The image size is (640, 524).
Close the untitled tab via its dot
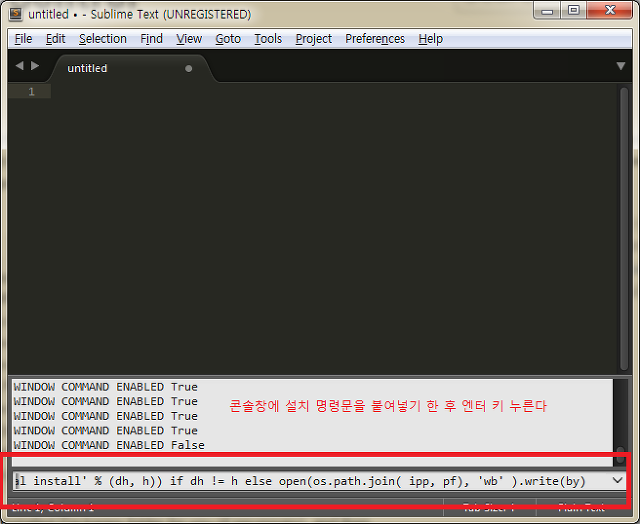(188, 69)
